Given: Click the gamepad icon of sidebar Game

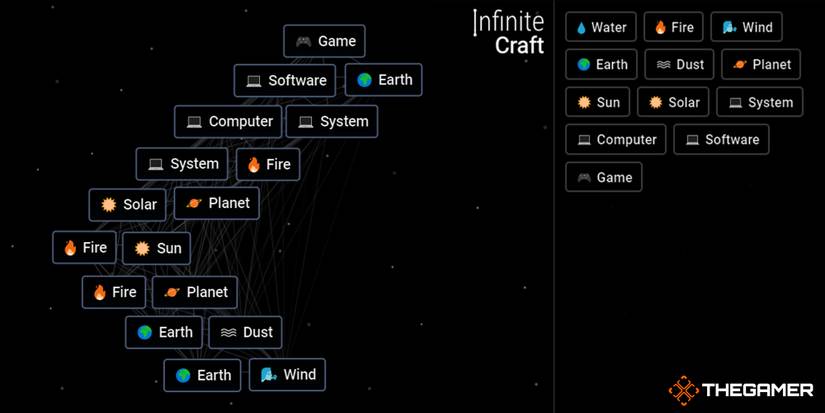Looking at the screenshot, I should coord(584,177).
